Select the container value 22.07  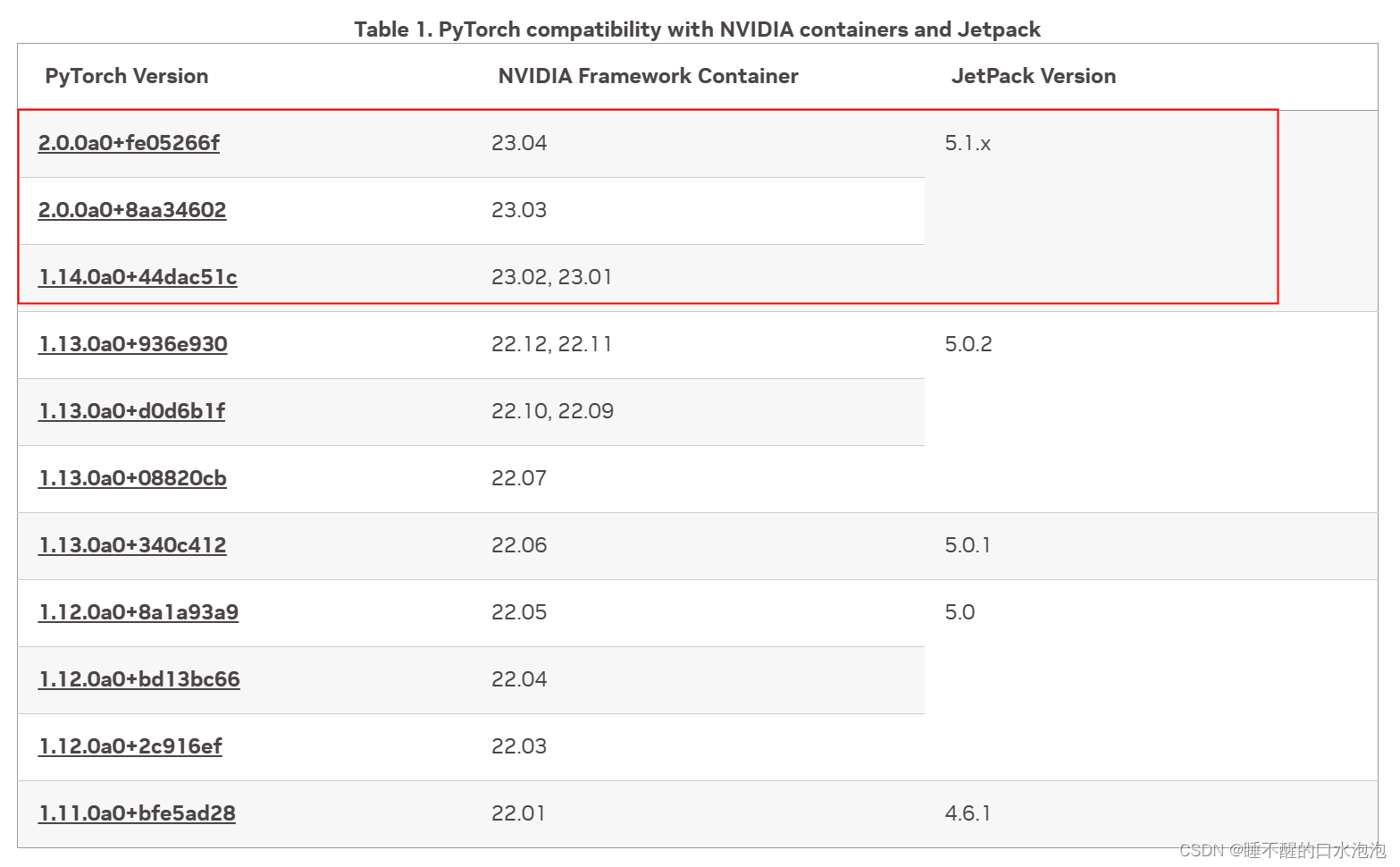[x=519, y=478]
